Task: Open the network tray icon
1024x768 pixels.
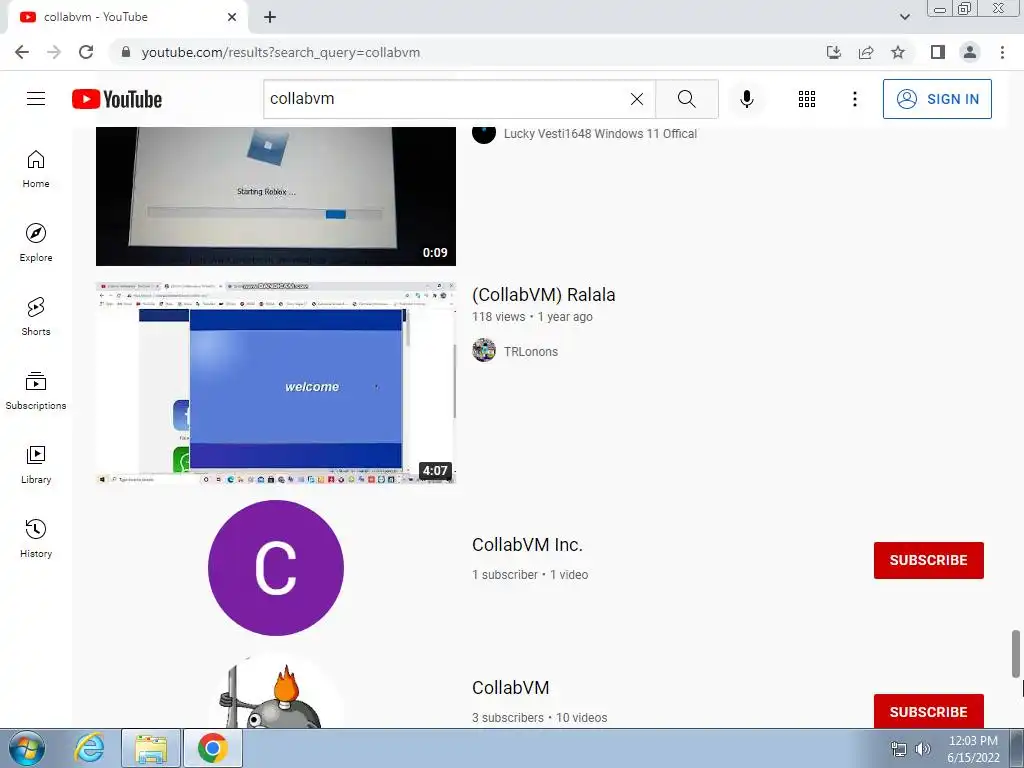Action: 899,749
